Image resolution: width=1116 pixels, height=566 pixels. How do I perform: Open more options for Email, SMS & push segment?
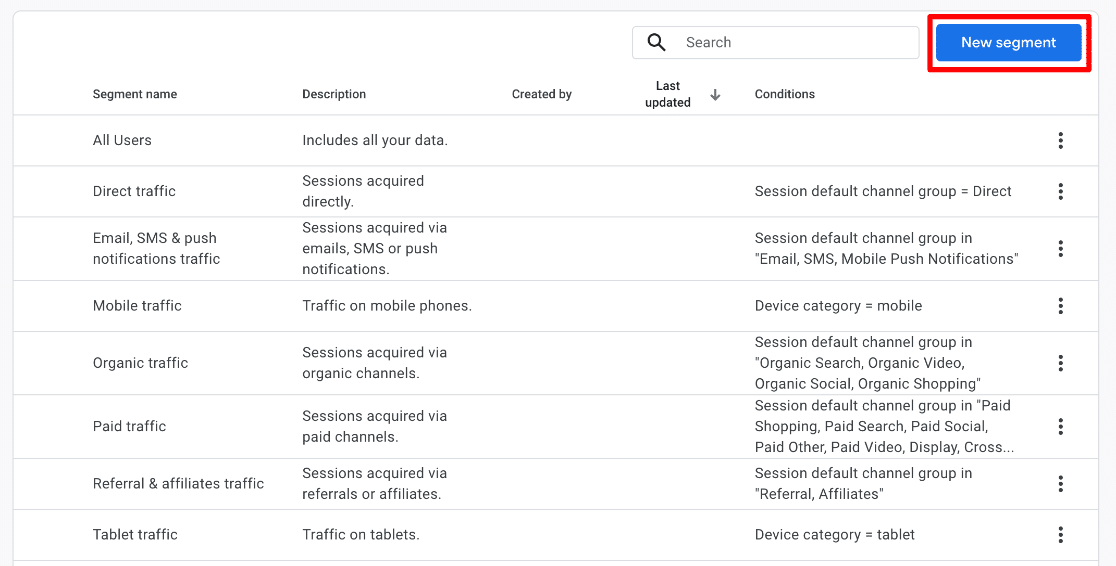coord(1060,249)
